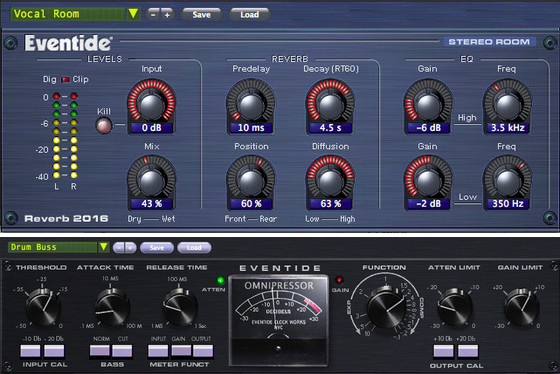Viewport: 560px width, 374px height.
Task: Click the Position front/rear knob
Action: pyautogui.click(x=251, y=181)
